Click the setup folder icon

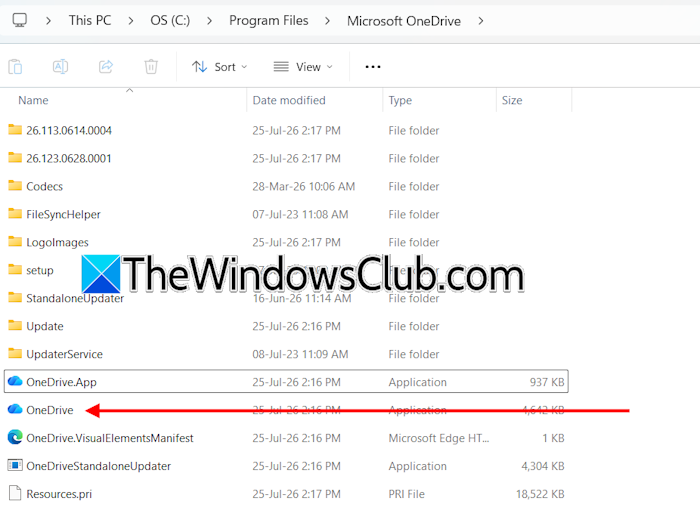coord(15,270)
